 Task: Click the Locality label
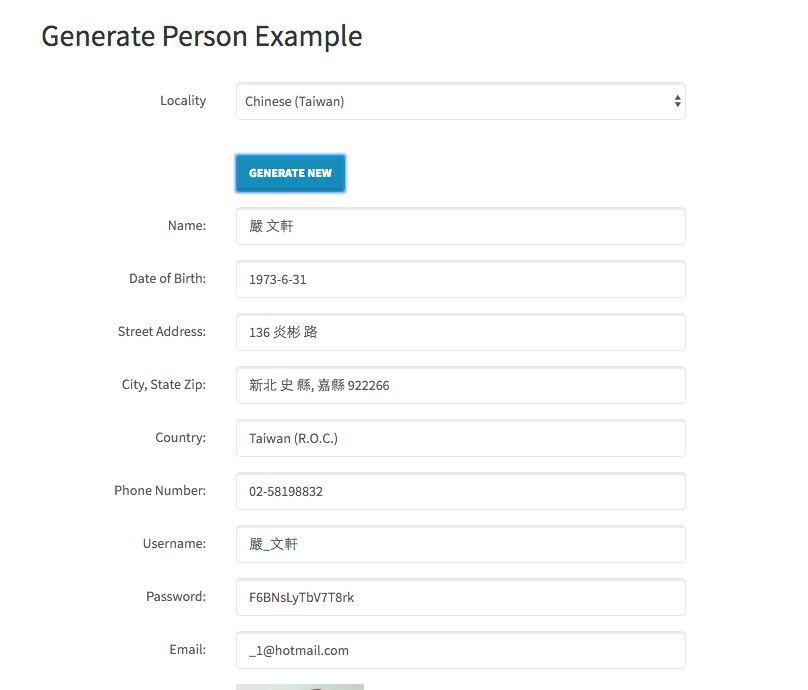point(183,100)
